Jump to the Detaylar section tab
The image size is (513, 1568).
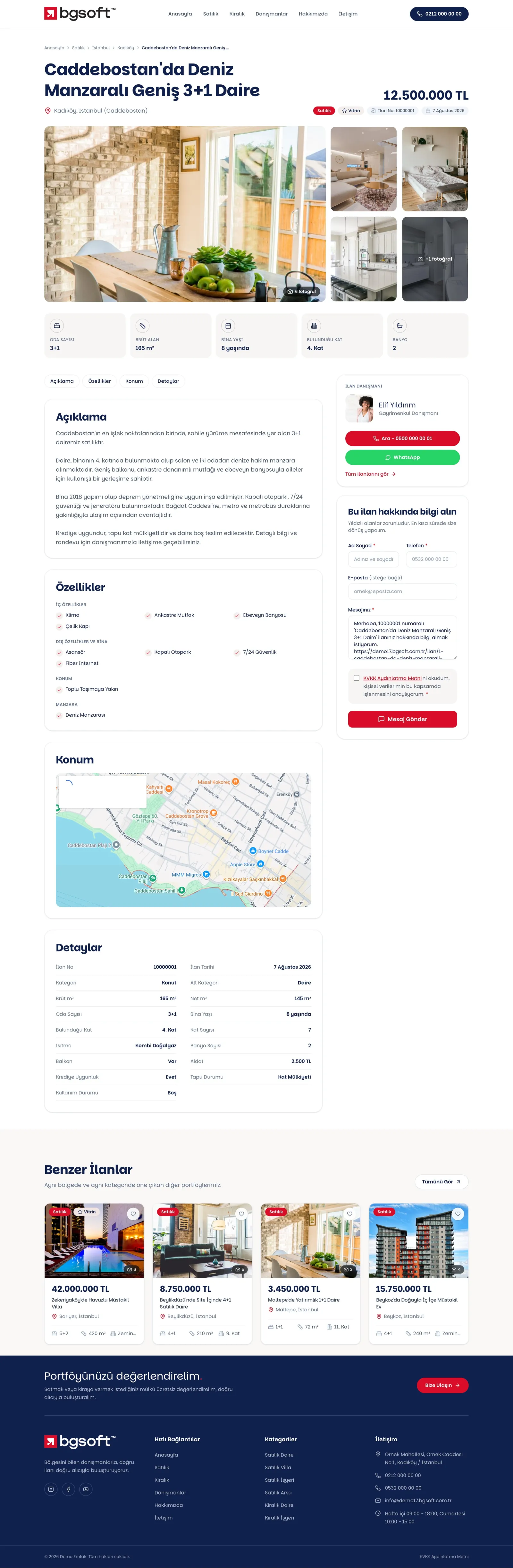[x=169, y=381]
